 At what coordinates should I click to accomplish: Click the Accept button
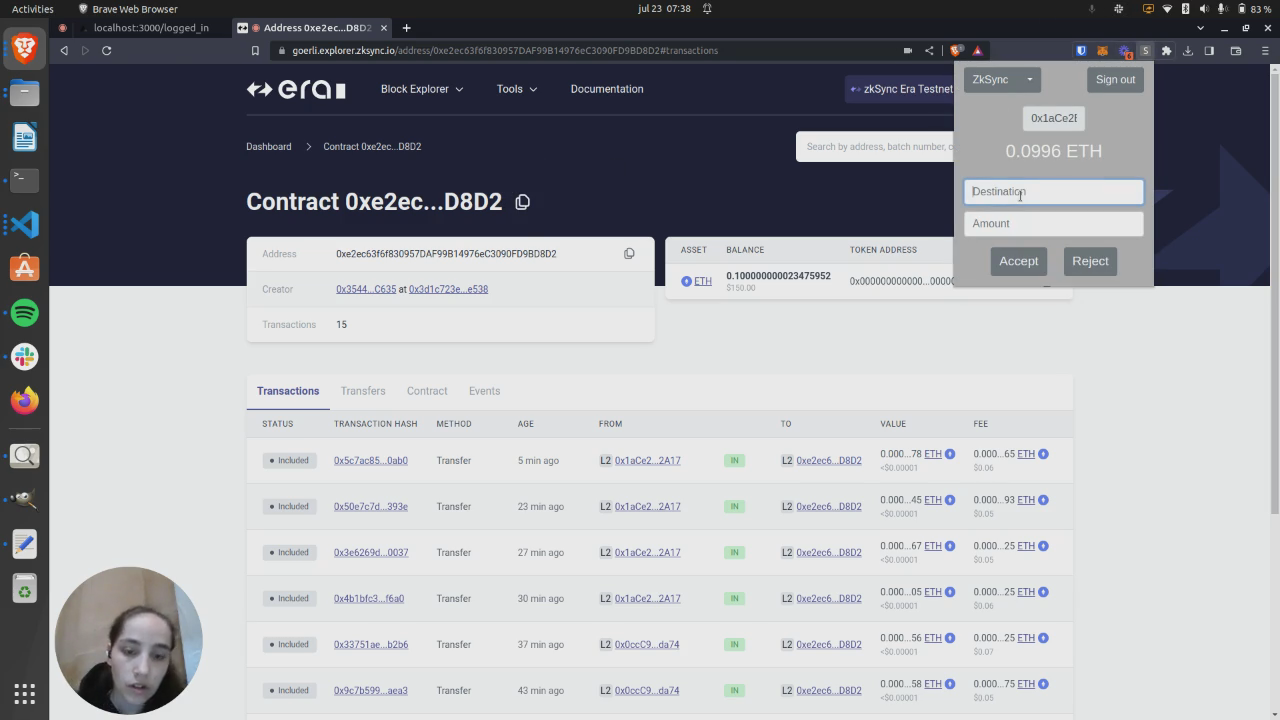[1018, 261]
